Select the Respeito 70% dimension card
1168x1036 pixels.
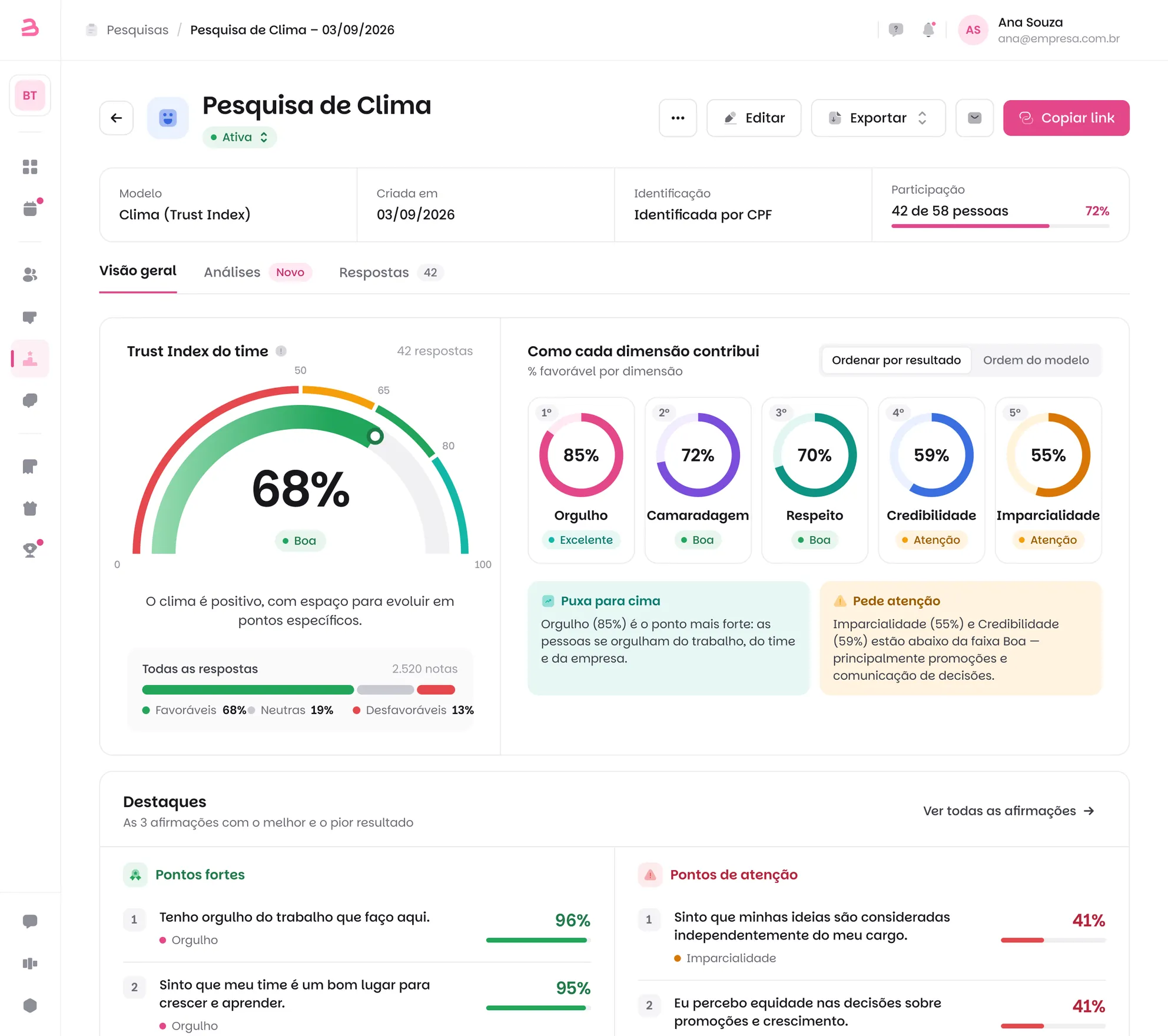click(x=815, y=480)
